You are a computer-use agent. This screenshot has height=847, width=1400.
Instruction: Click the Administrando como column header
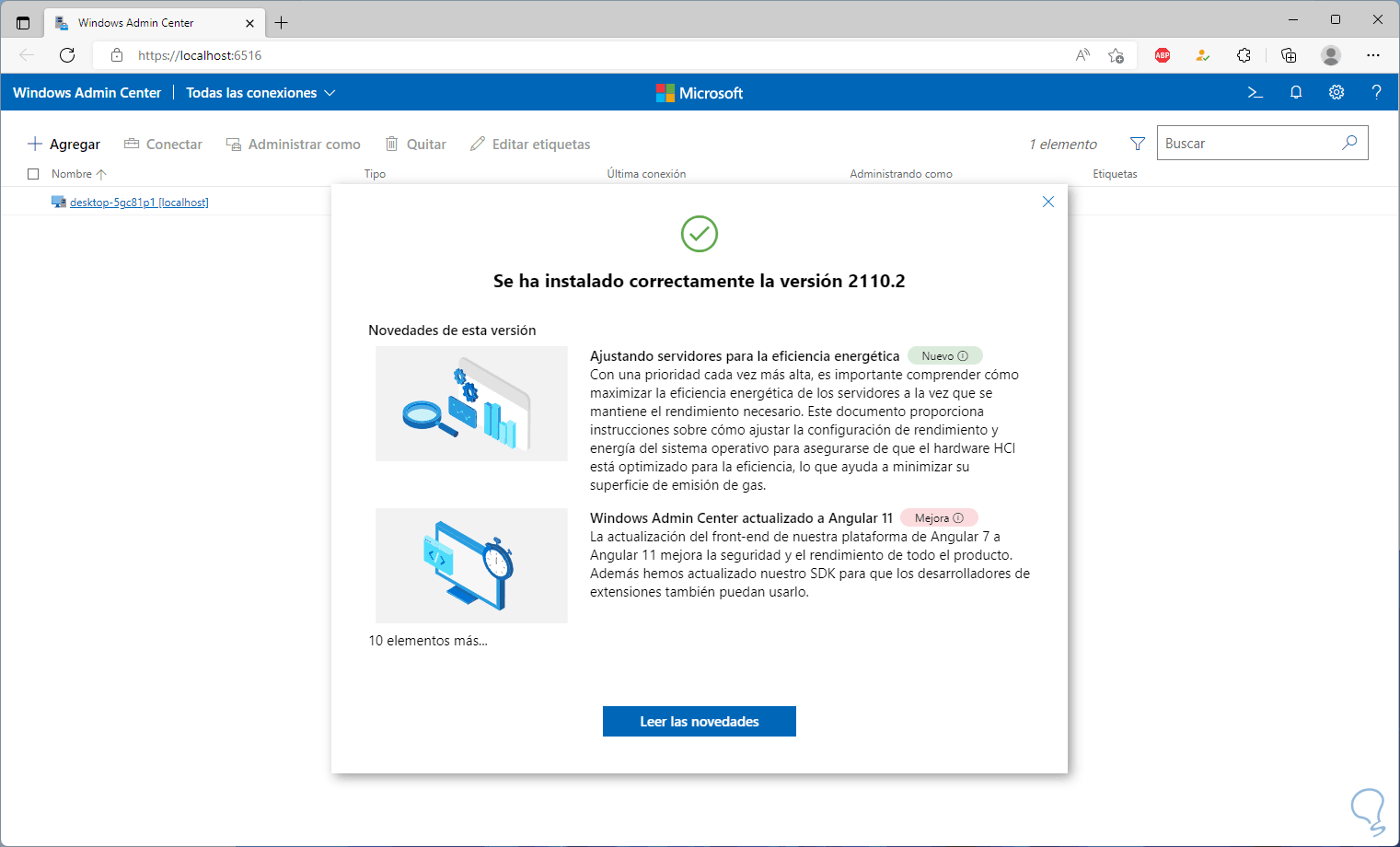tap(901, 174)
